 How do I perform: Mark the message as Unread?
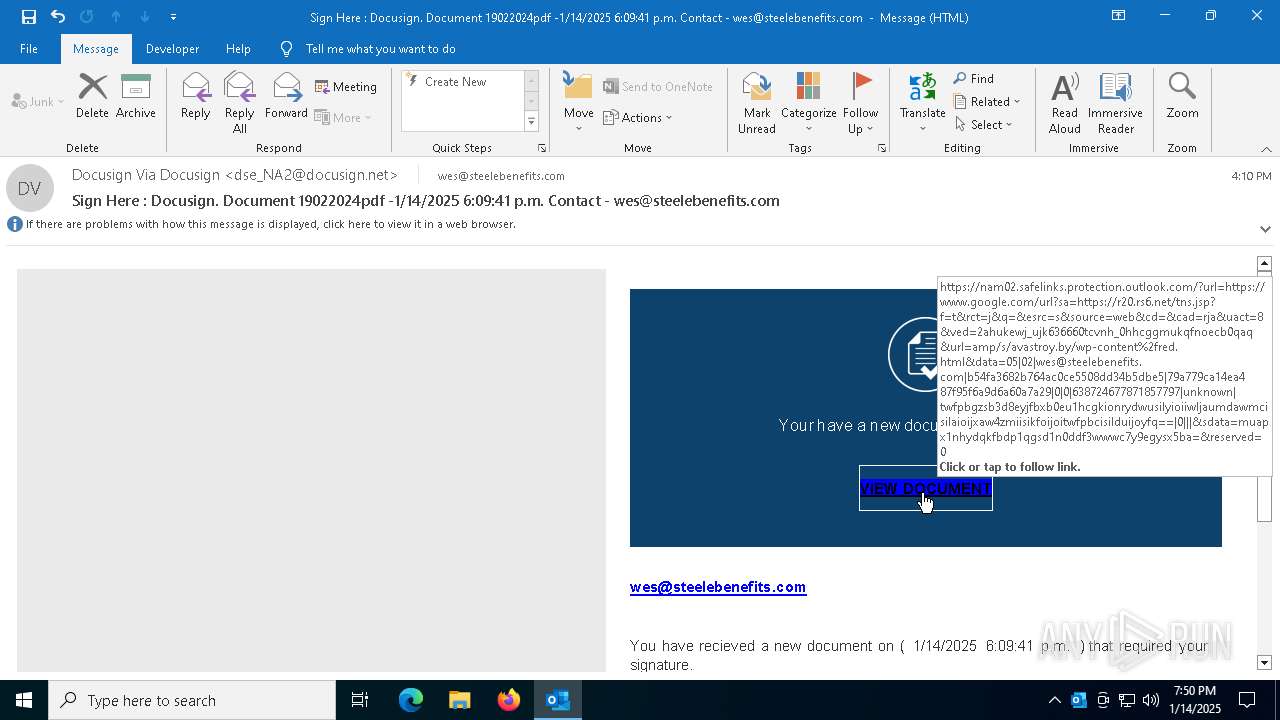click(757, 102)
